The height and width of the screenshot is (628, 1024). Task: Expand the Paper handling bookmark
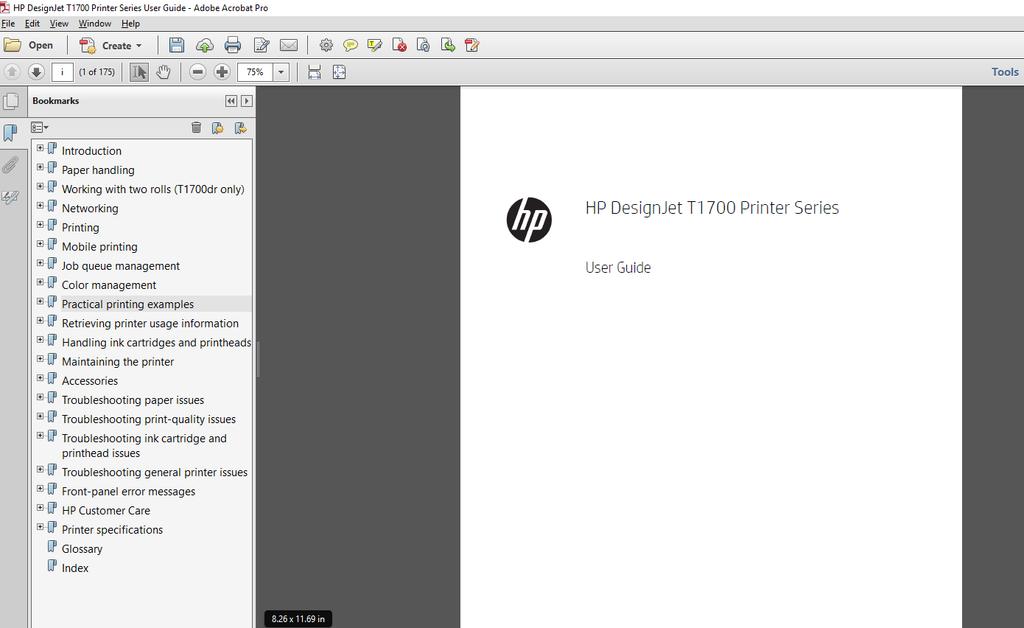(40, 167)
